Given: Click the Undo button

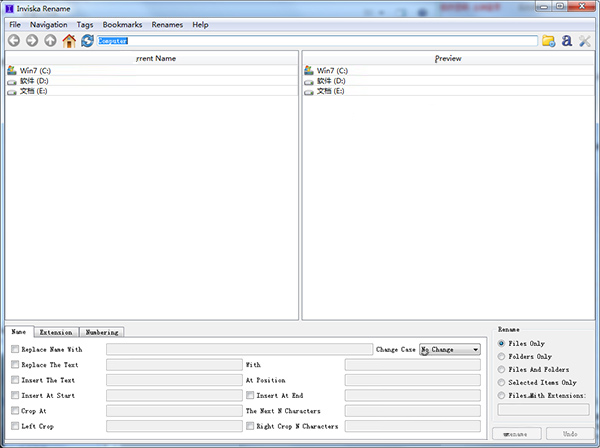Looking at the screenshot, I should (570, 434).
